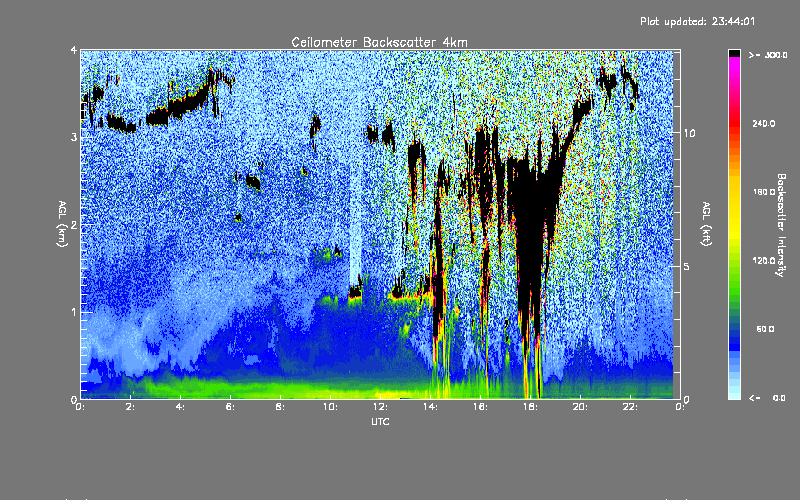Click the "240.0" colorbar label

[764, 123]
